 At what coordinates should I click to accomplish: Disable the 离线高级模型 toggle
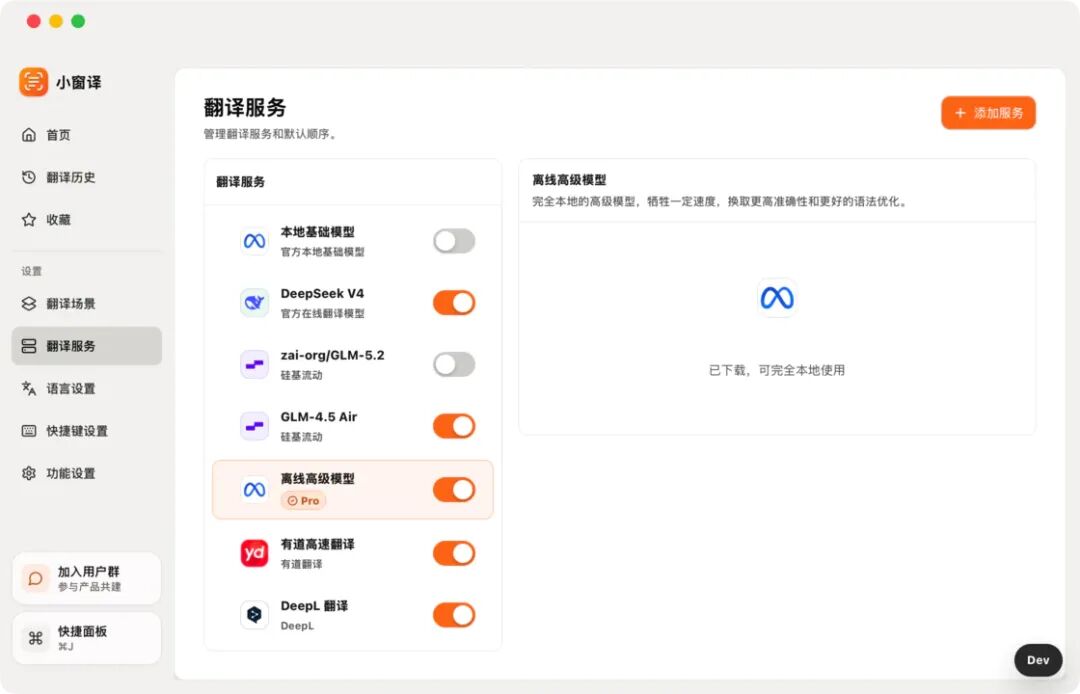[454, 490]
